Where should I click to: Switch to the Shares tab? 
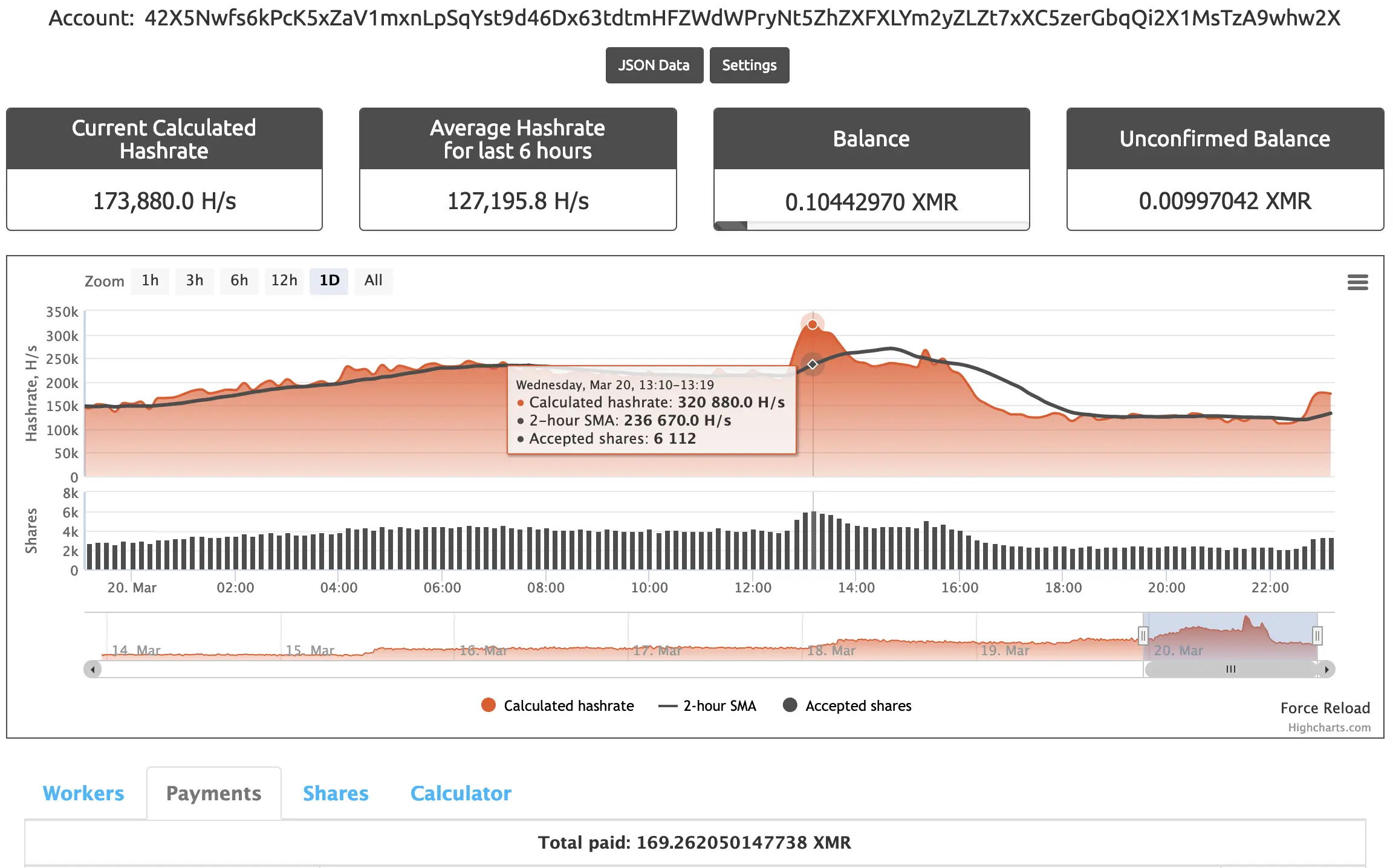coord(336,793)
